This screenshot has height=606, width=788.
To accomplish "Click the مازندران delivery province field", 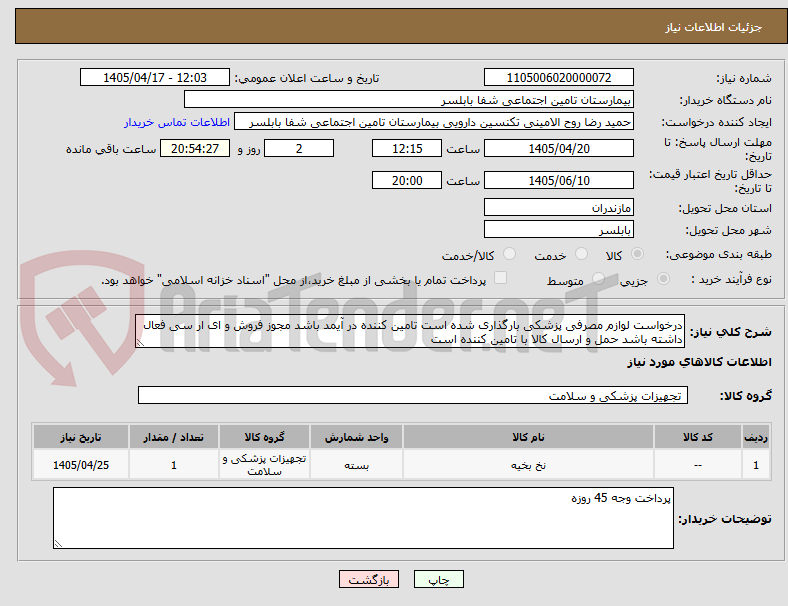I will [x=559, y=207].
